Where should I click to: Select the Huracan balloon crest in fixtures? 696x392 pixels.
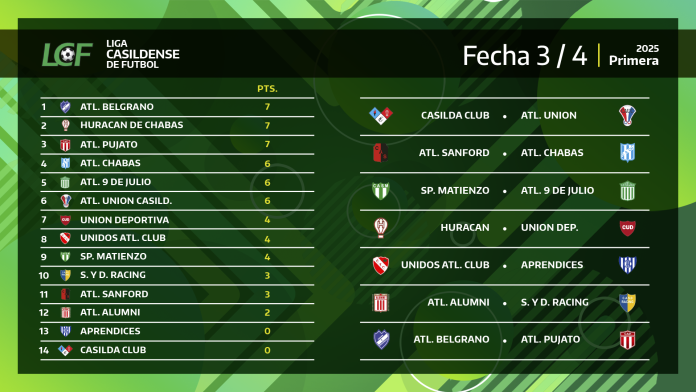(380, 228)
